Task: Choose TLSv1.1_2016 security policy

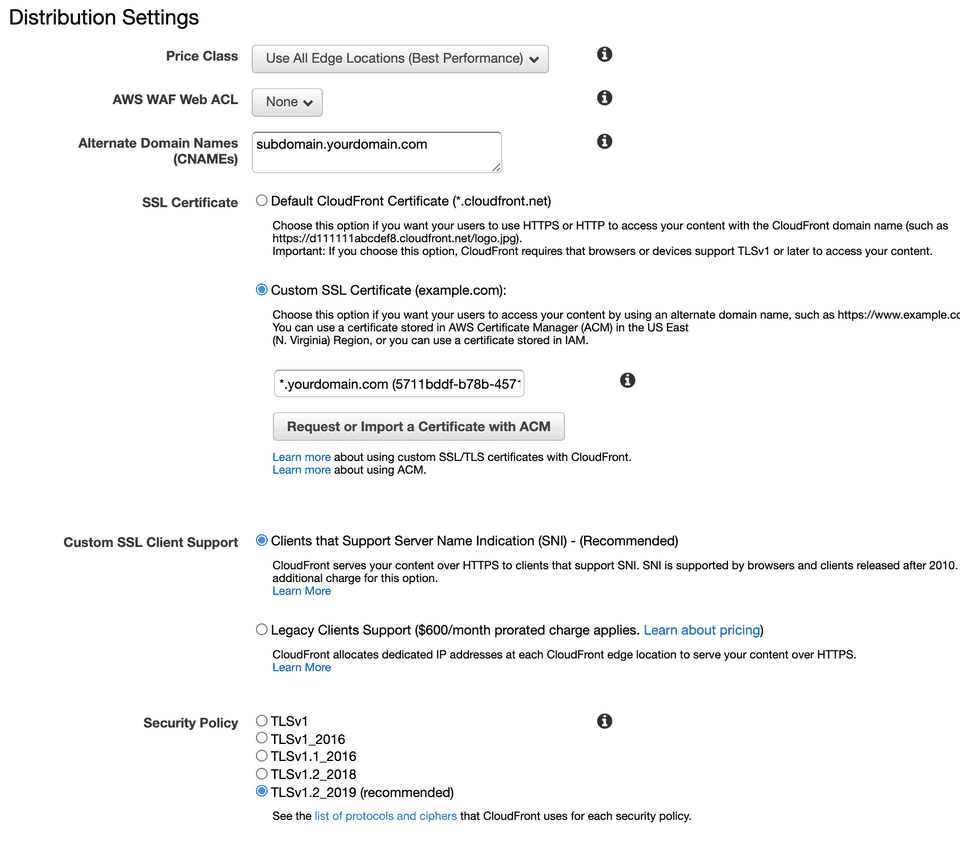Action: [x=262, y=756]
